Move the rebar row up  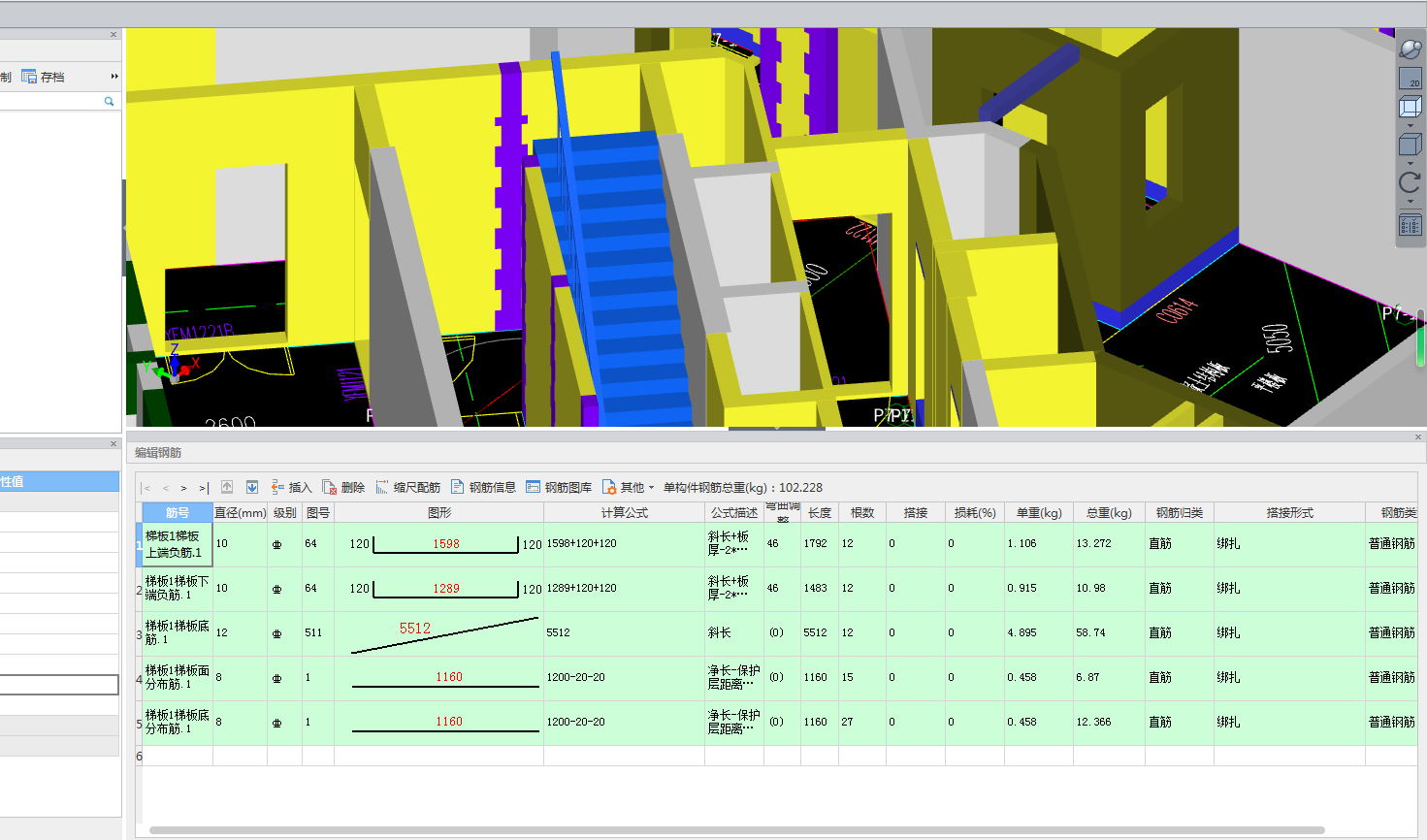[x=227, y=487]
